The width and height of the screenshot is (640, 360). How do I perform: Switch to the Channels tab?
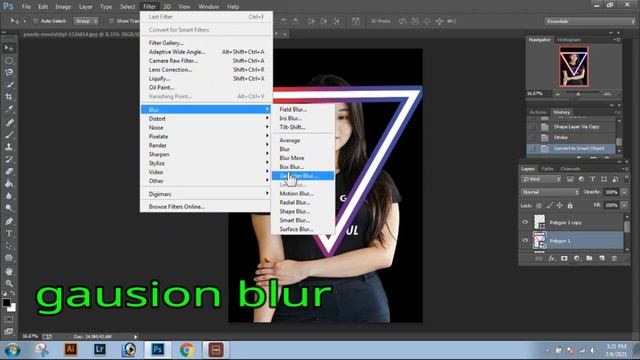click(x=570, y=169)
